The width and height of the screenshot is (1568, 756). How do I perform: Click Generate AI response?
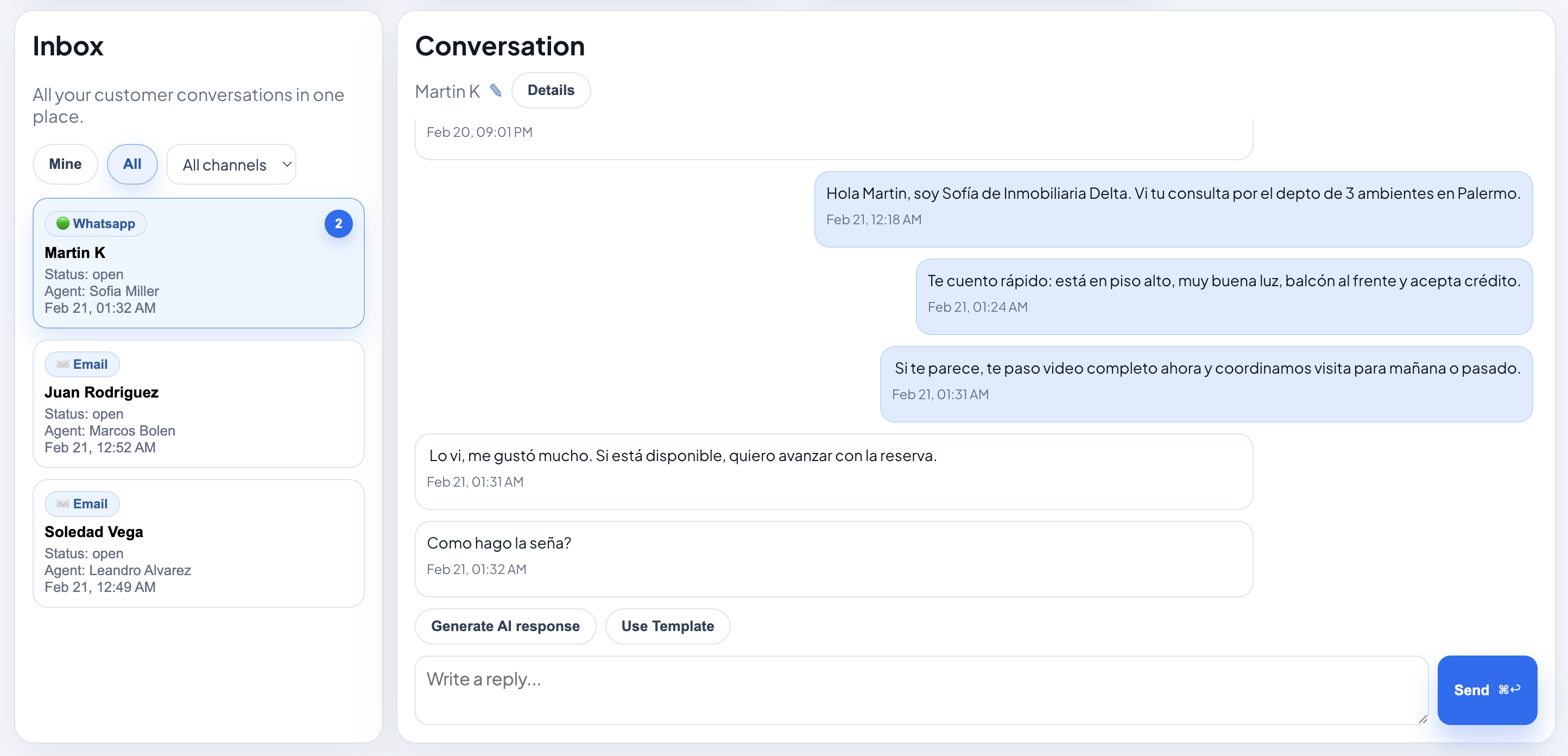point(505,626)
